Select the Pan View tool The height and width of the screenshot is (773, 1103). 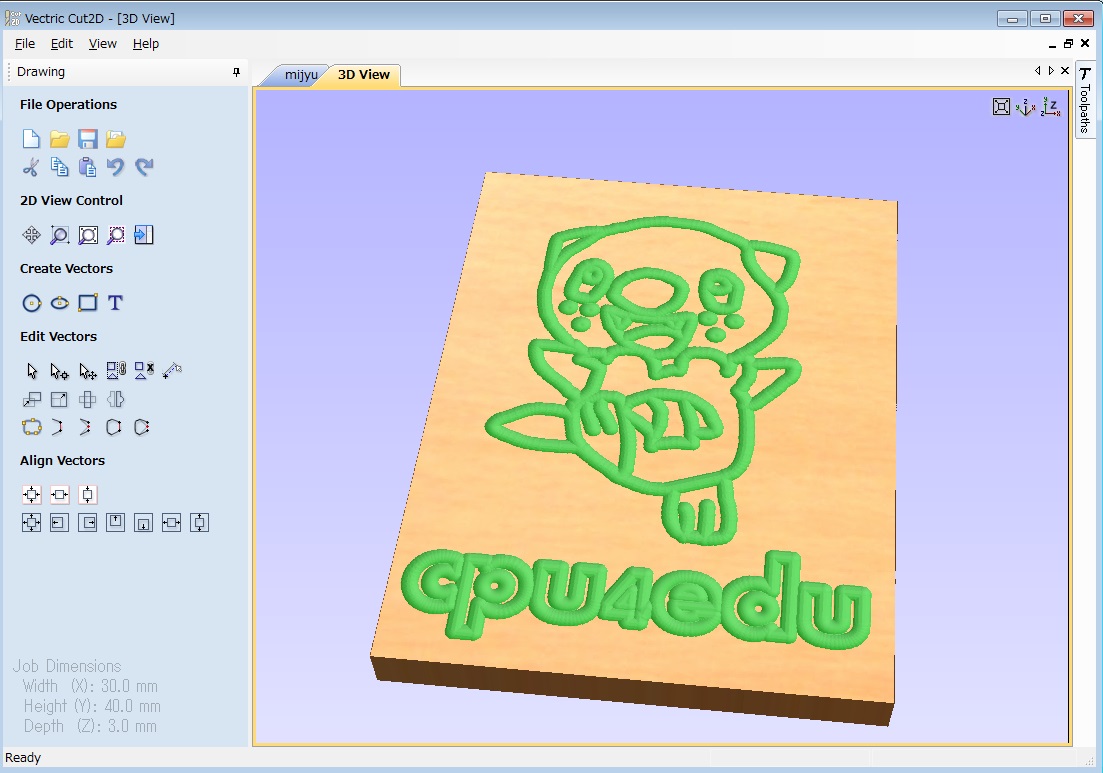(32, 235)
